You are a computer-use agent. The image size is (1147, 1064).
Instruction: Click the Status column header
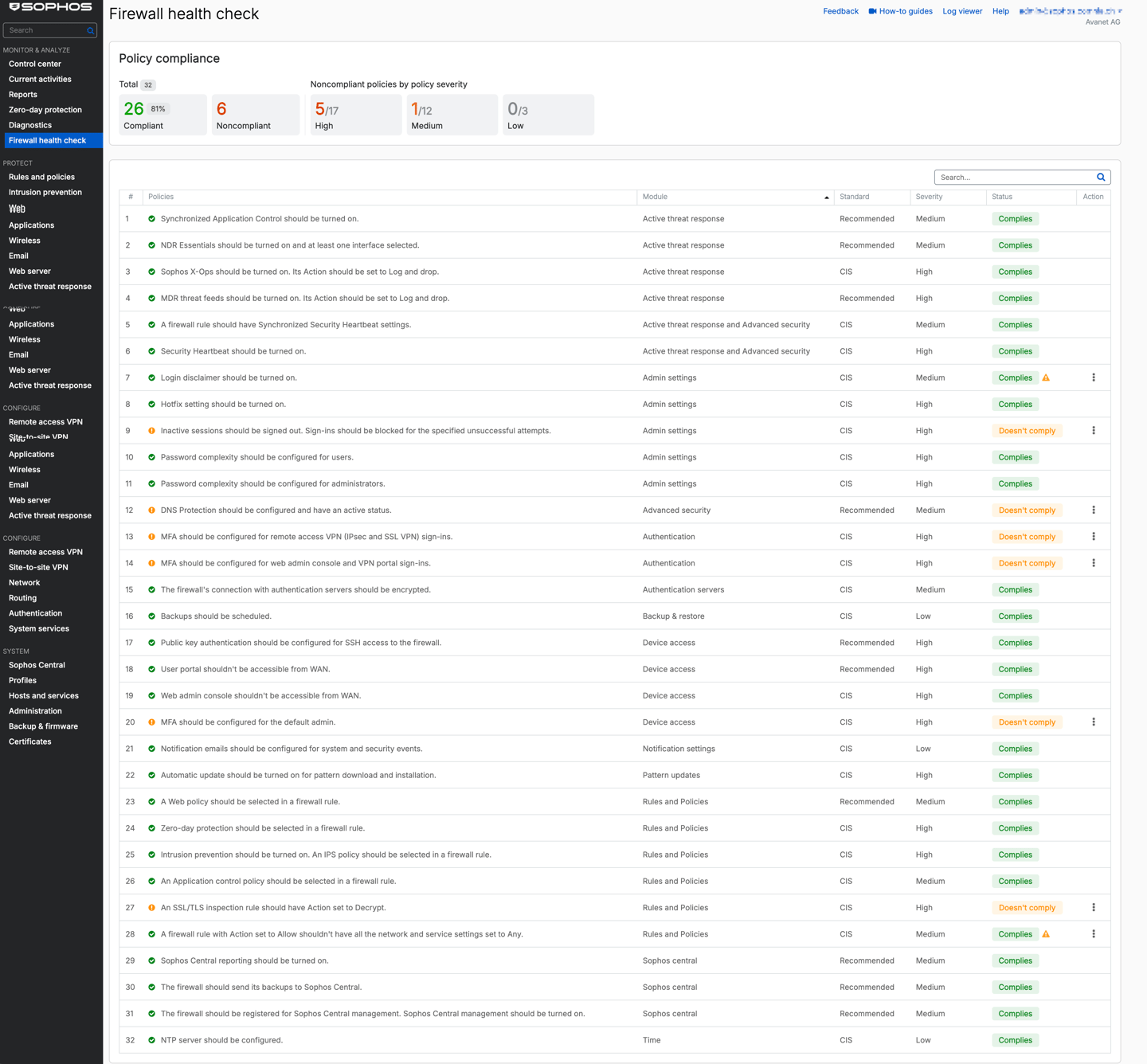(1031, 197)
